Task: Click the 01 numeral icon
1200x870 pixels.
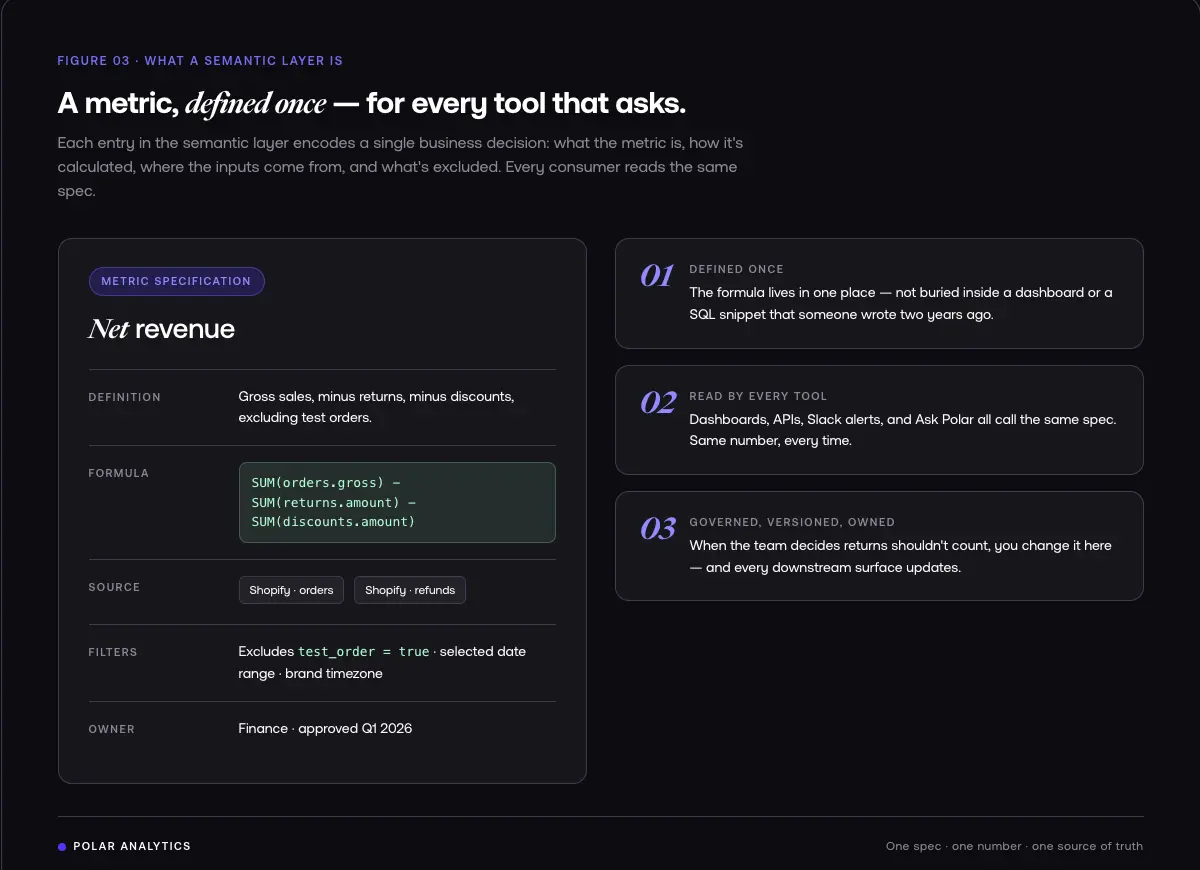Action: [x=657, y=276]
